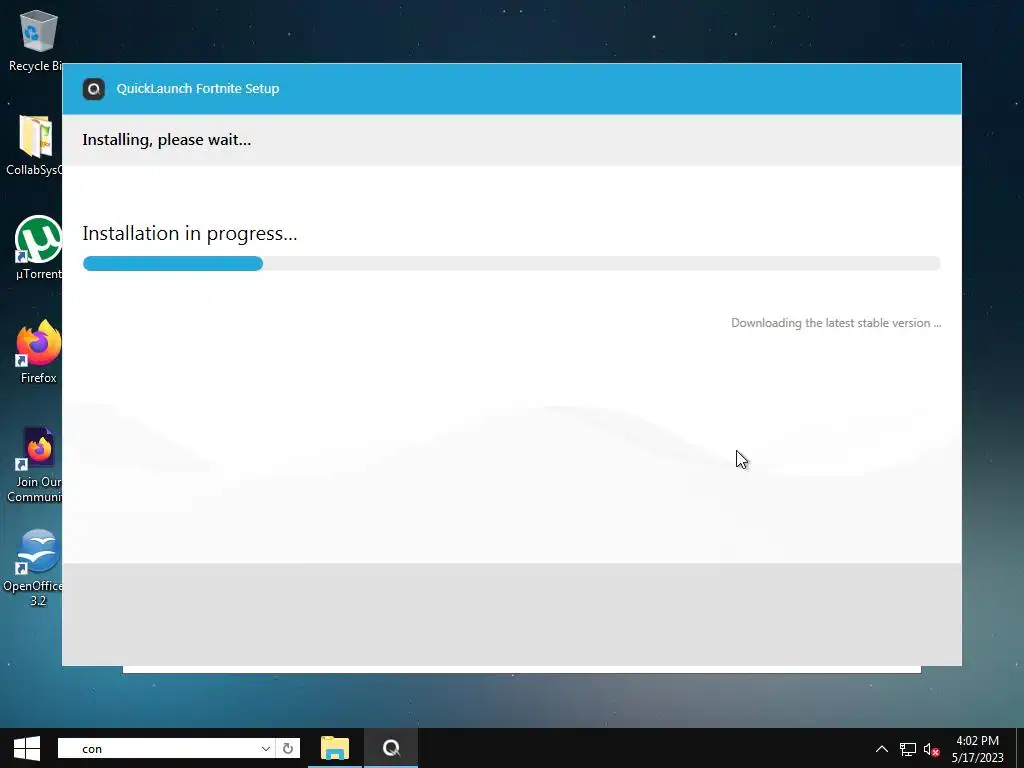Viewport: 1024px width, 768px height.
Task: Select the Firefox desktop shortcut
Action: click(38, 351)
